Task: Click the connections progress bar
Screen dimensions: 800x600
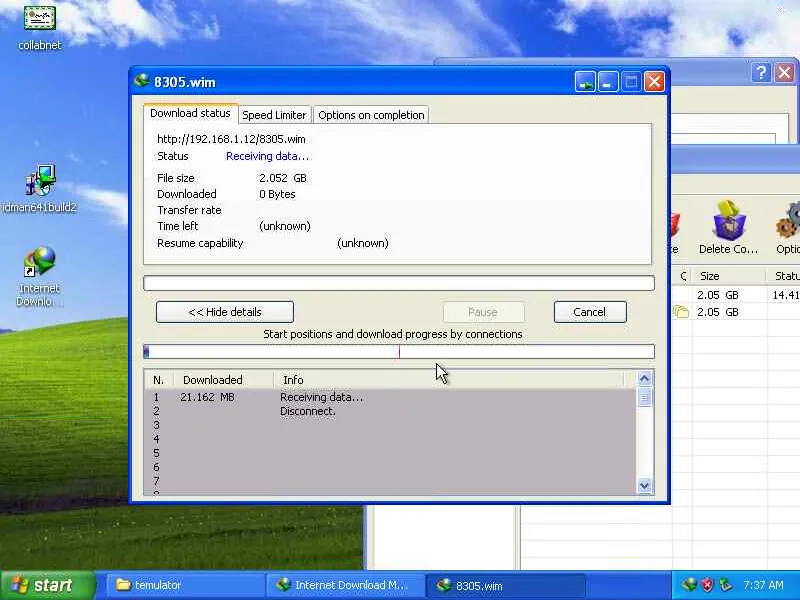Action: (x=399, y=352)
